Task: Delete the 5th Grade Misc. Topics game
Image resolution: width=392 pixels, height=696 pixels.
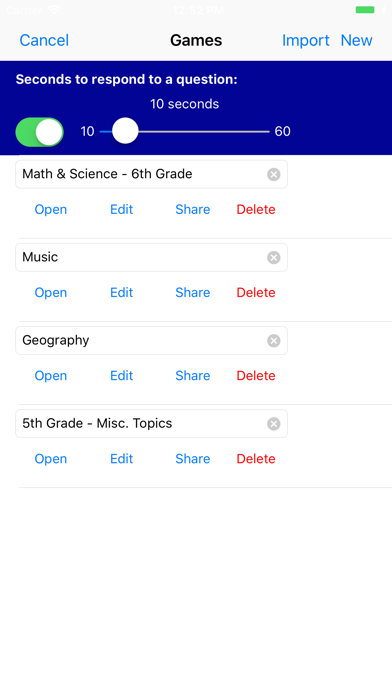Action: pyautogui.click(x=256, y=459)
